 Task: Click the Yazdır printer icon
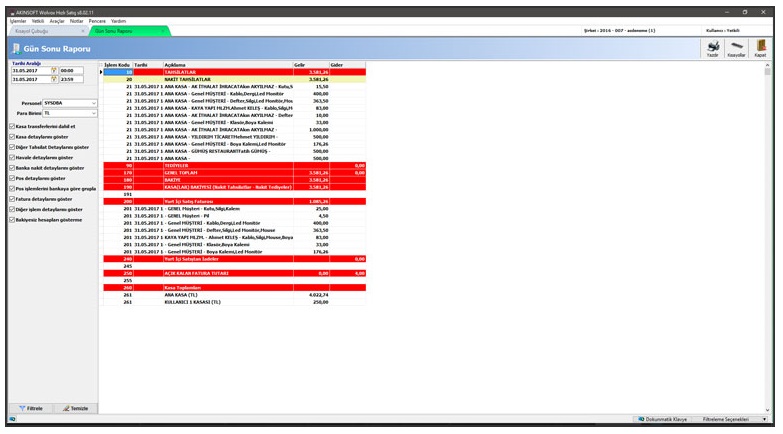(x=712, y=46)
